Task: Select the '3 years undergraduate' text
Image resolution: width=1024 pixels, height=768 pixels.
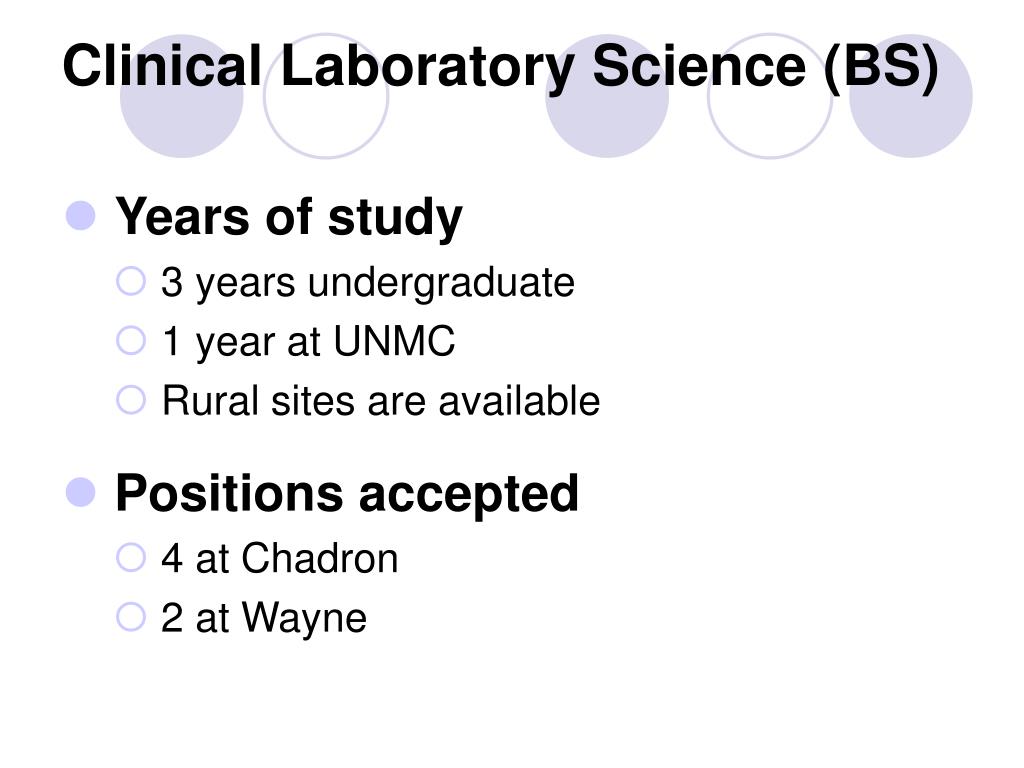Action: [x=368, y=283]
